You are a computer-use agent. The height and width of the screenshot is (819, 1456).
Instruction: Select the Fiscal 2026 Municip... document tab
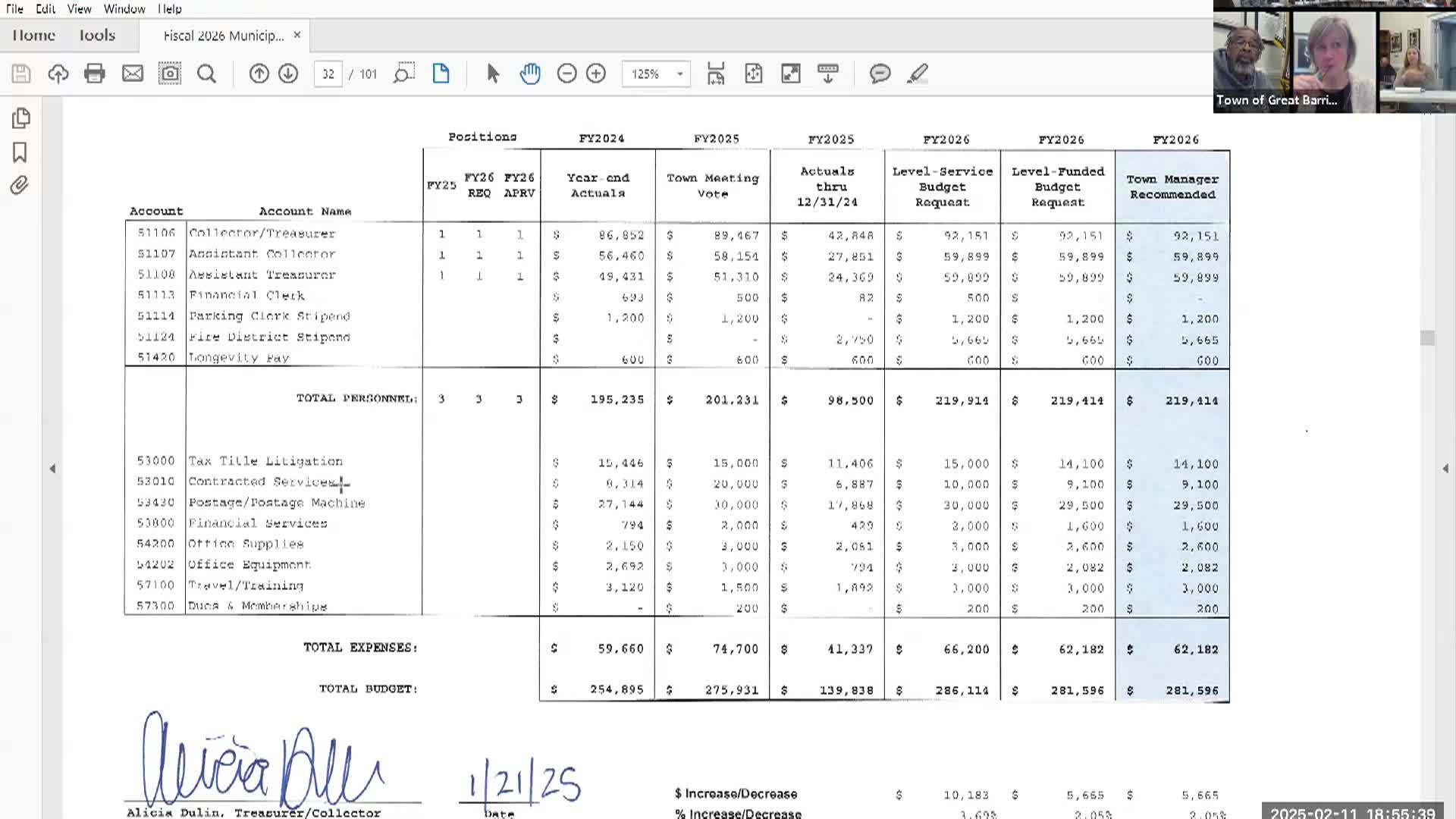[224, 36]
